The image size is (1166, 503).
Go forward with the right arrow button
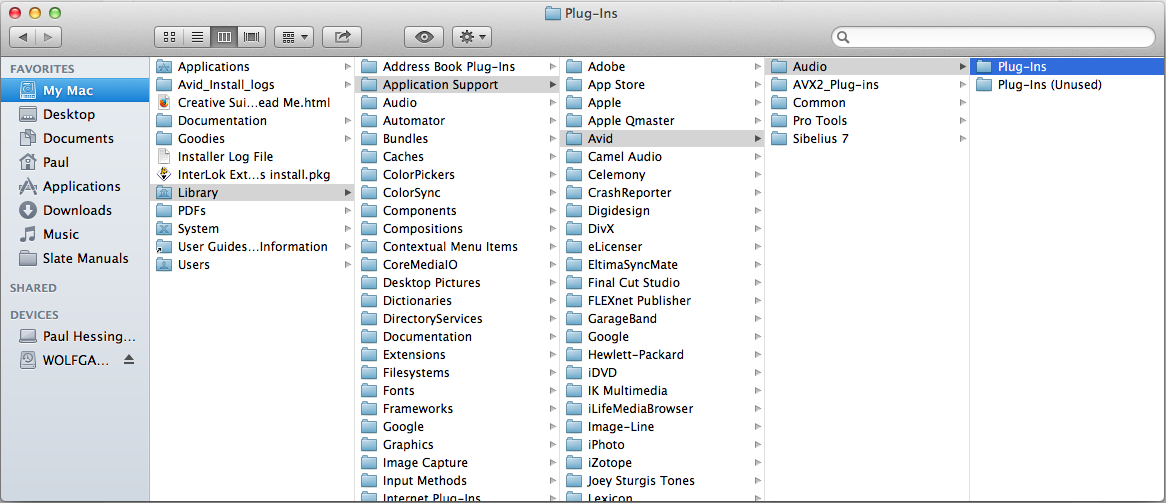click(48, 36)
